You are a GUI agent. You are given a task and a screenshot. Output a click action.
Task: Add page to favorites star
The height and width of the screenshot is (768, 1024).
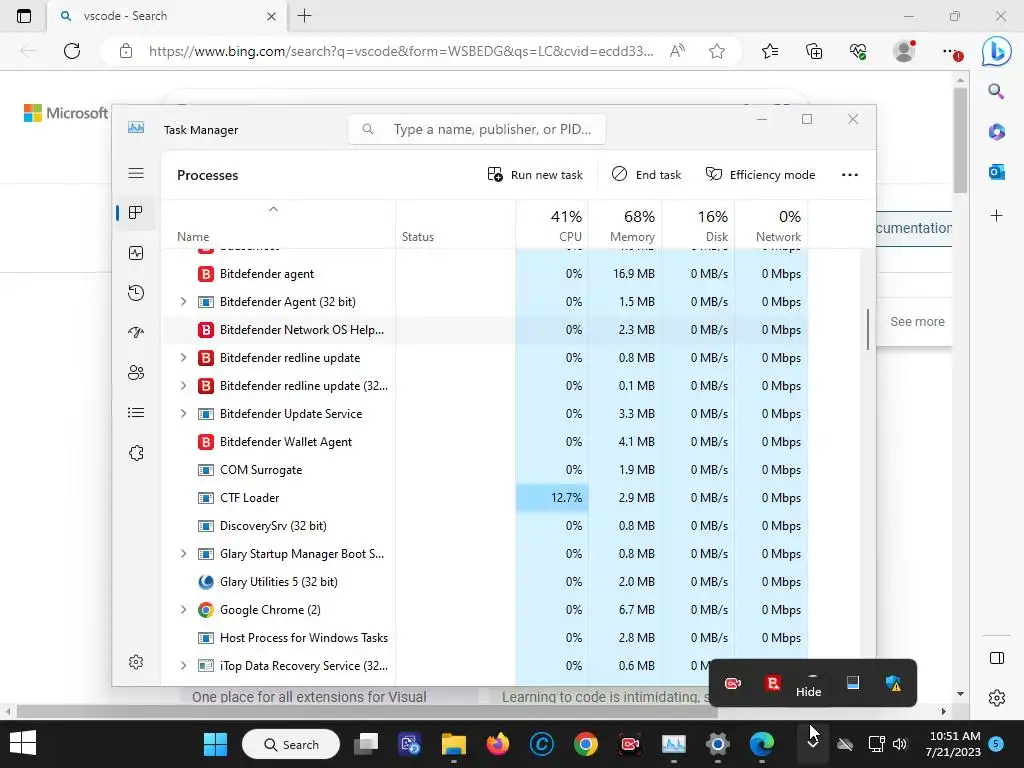click(x=717, y=51)
